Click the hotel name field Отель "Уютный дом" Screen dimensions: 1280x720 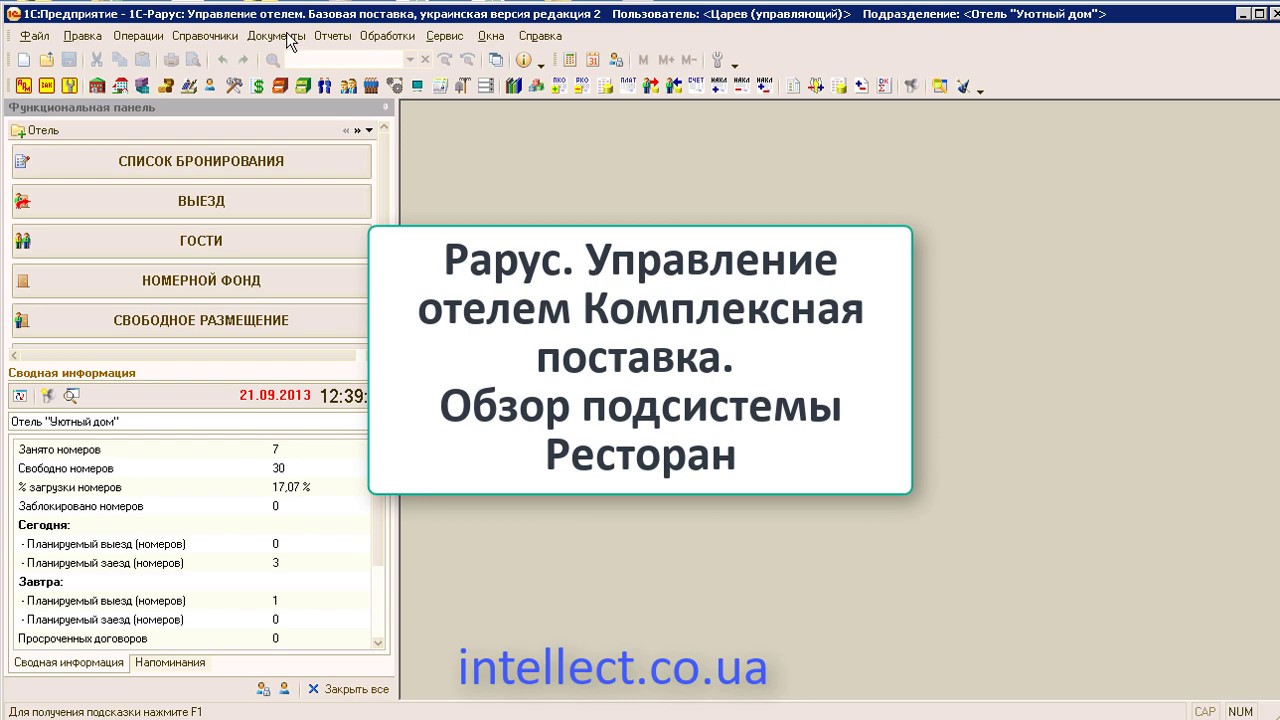(x=189, y=422)
